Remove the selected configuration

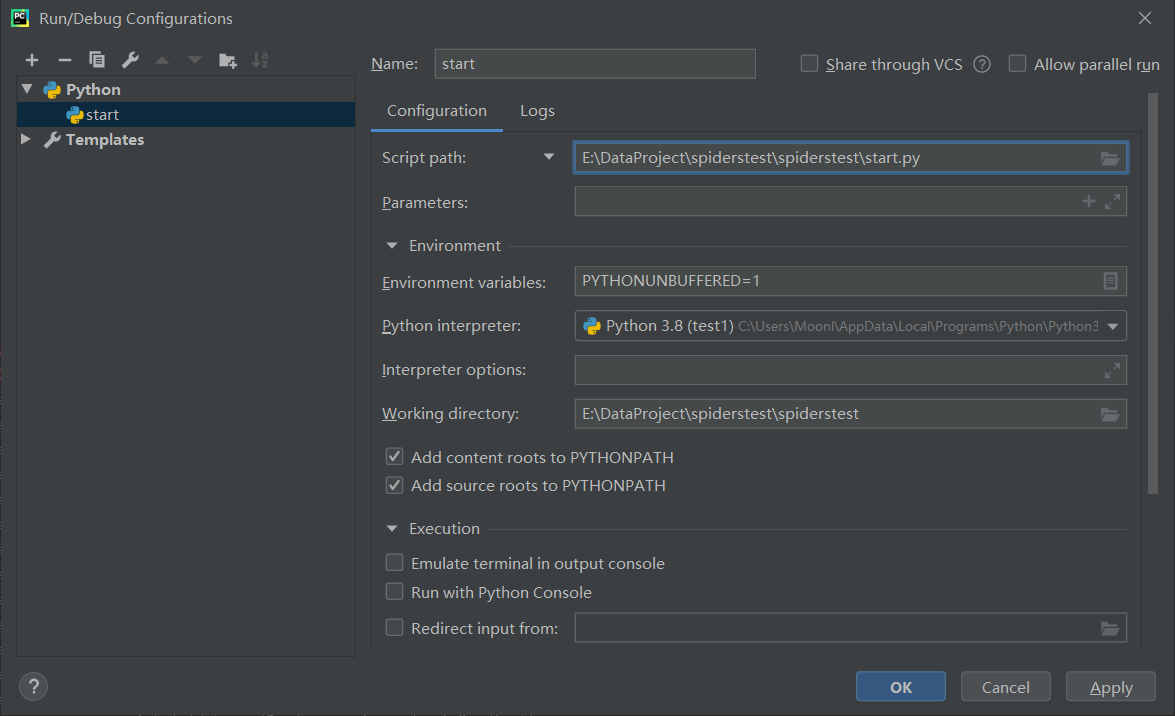coord(64,61)
